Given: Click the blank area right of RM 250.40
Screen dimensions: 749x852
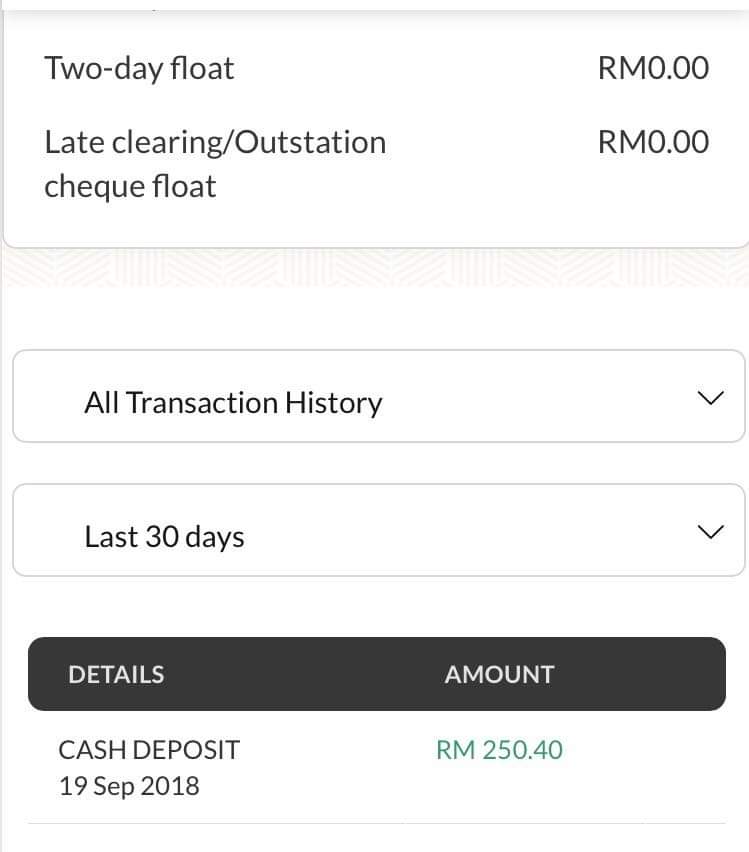Looking at the screenshot, I should point(650,750).
